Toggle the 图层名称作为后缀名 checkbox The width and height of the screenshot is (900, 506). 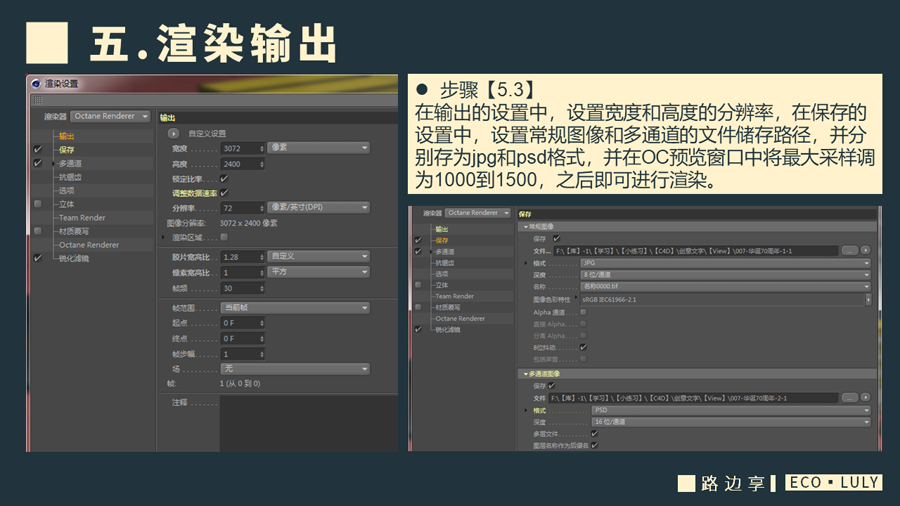click(595, 445)
